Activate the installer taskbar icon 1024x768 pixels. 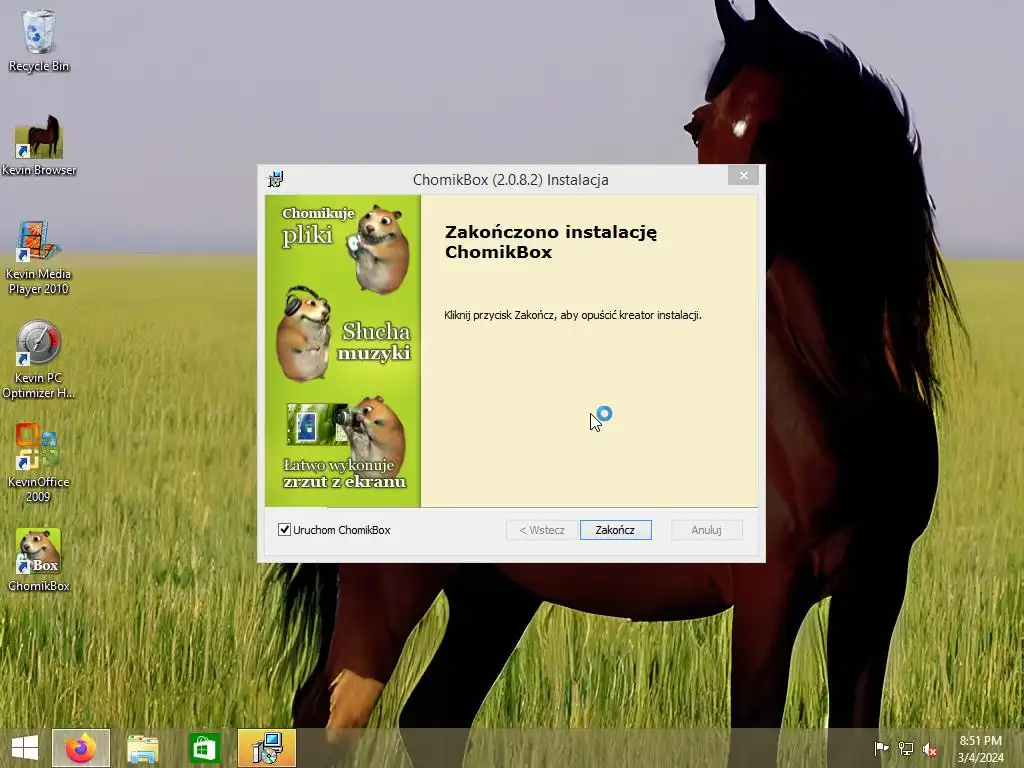266,748
